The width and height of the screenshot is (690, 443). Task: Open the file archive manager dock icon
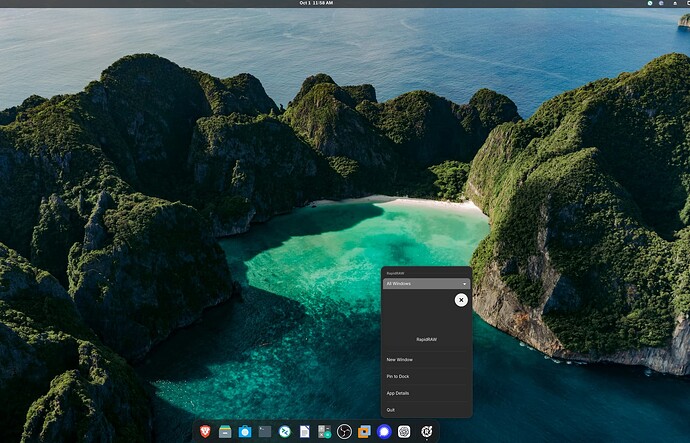tap(225, 432)
